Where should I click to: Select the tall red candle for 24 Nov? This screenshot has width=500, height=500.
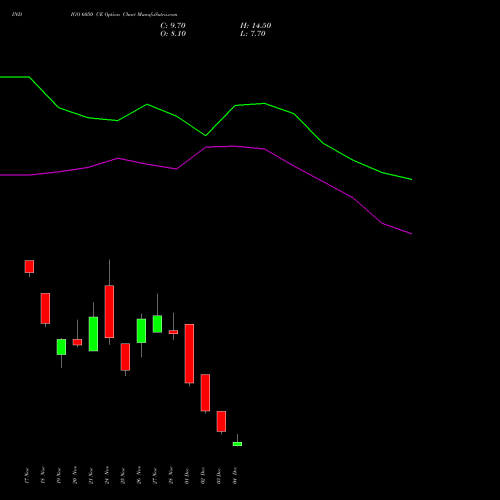[109, 312]
